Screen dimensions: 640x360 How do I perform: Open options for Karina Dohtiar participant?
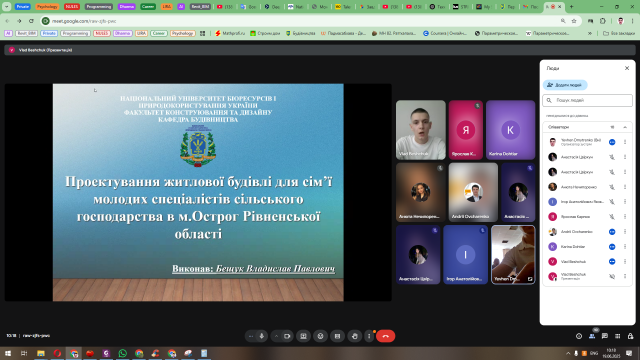pyautogui.click(x=625, y=247)
